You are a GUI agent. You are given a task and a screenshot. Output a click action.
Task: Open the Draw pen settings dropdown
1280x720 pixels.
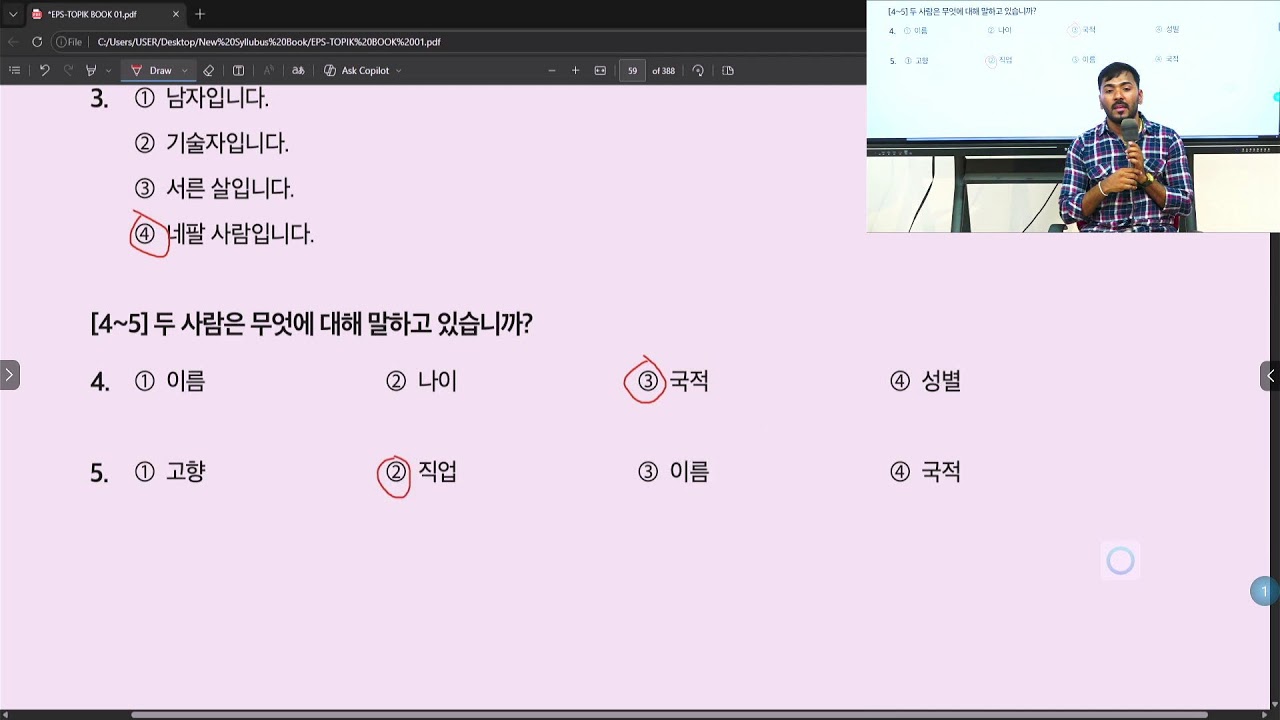coord(185,71)
